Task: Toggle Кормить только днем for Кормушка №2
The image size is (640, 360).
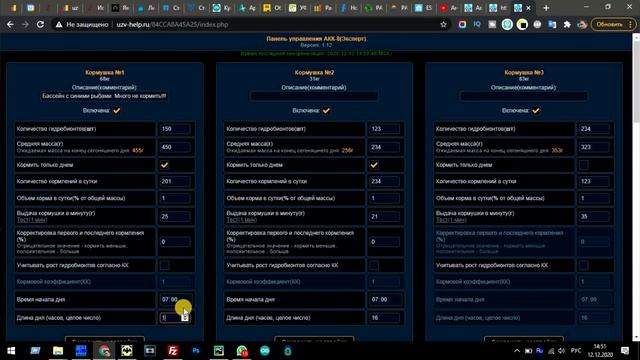Action: pyautogui.click(x=374, y=165)
